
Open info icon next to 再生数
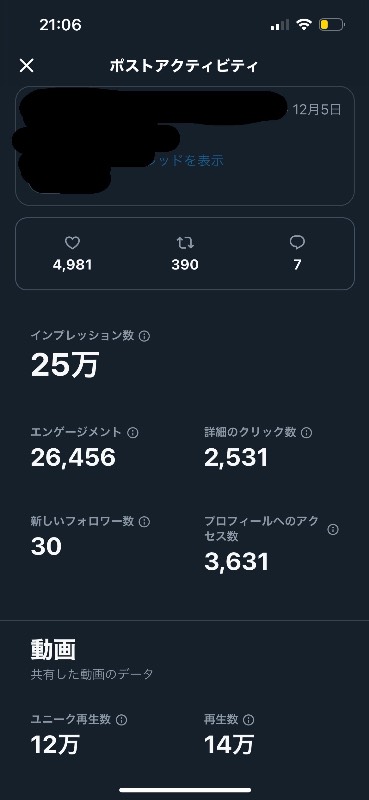click(x=249, y=720)
